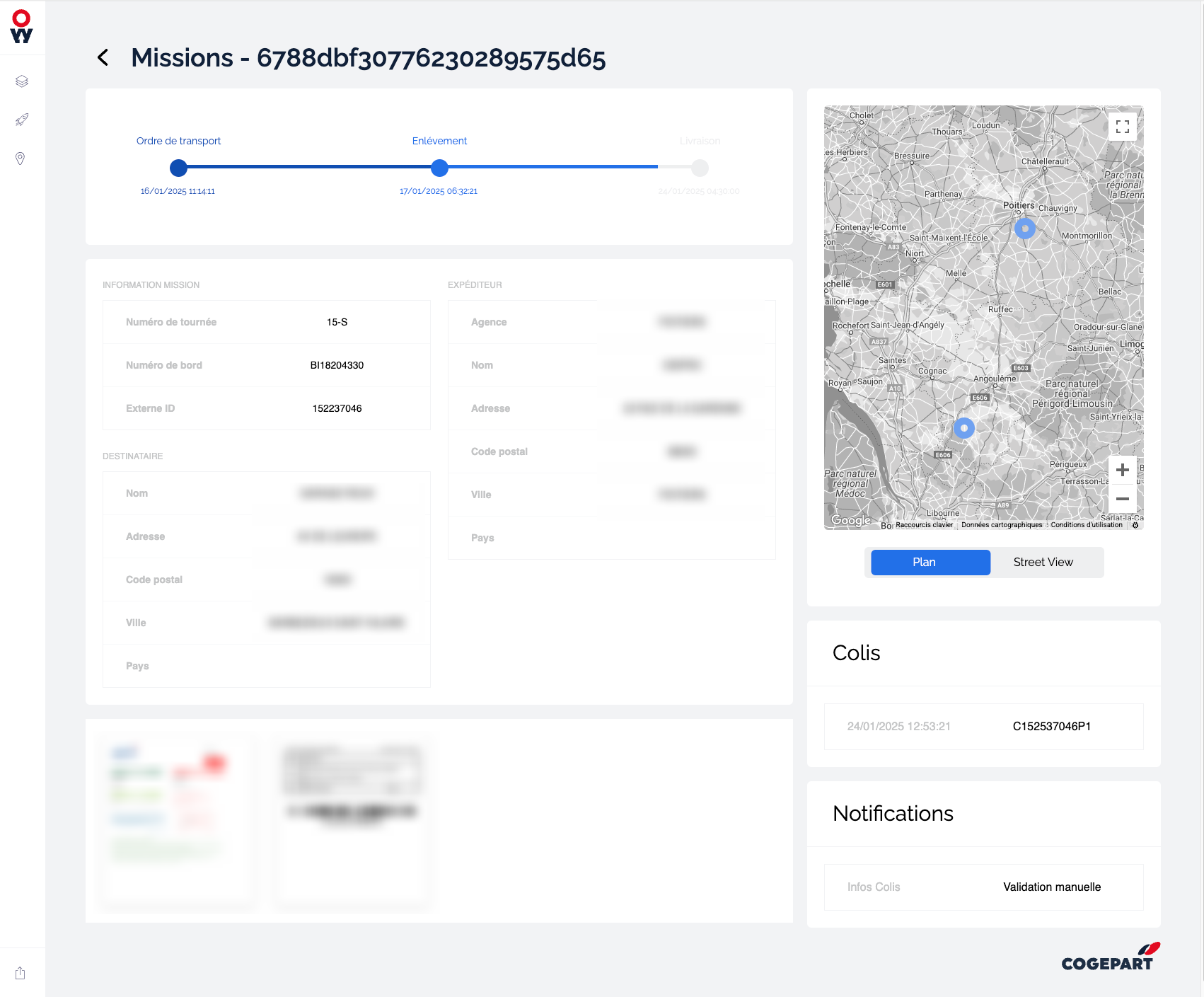Viewport: 1204px width, 997px height.
Task: Click the Enlèvement timeline step marker
Action: [x=439, y=168]
